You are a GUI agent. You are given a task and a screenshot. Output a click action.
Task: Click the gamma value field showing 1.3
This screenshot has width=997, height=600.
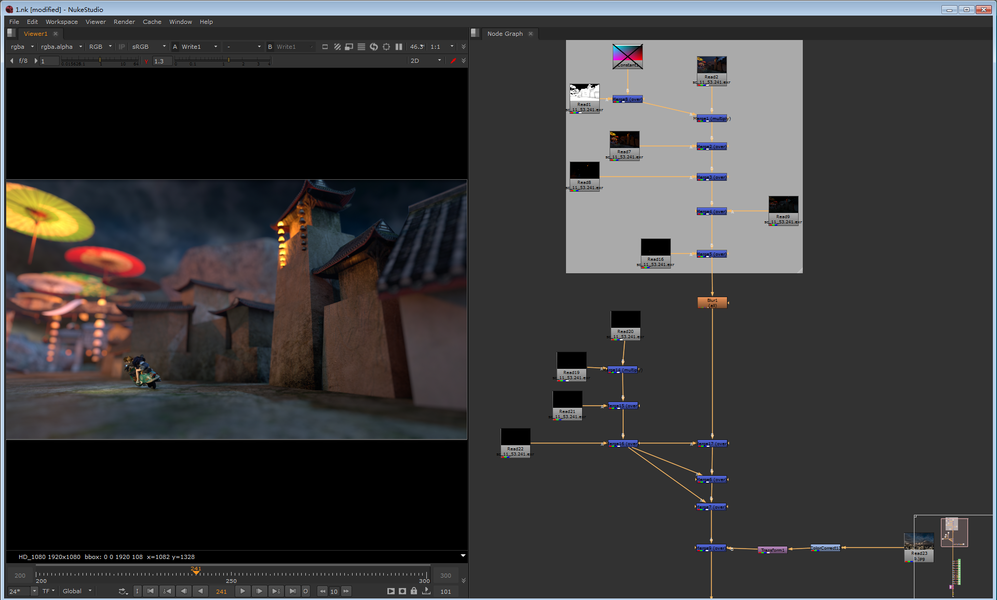click(162, 61)
